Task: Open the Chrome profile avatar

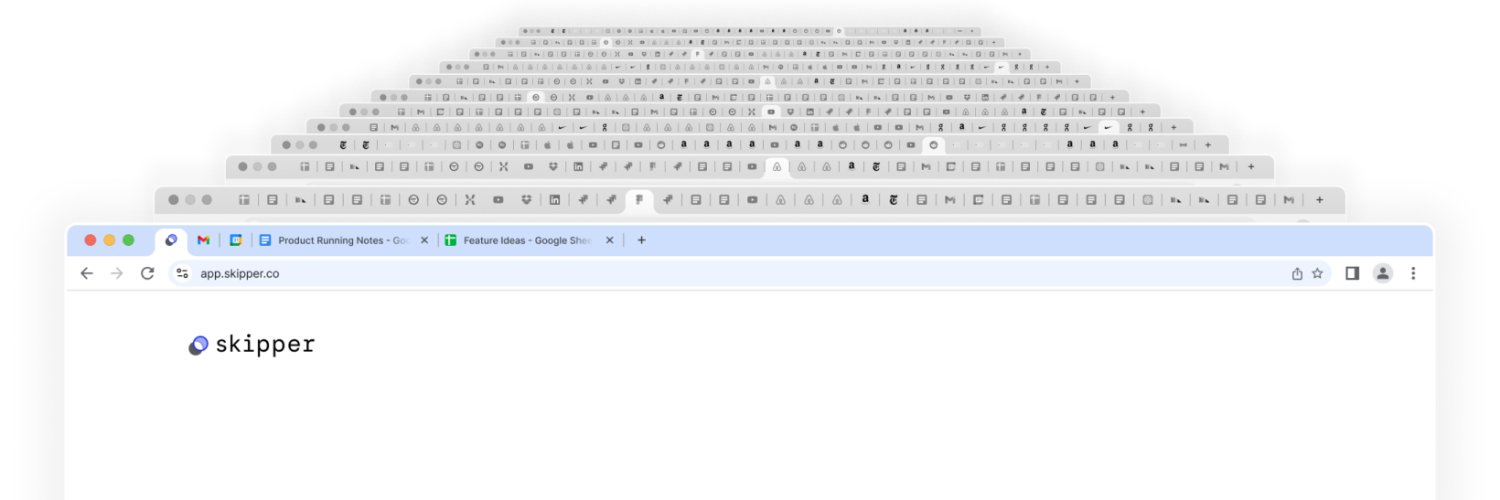Action: (1383, 273)
